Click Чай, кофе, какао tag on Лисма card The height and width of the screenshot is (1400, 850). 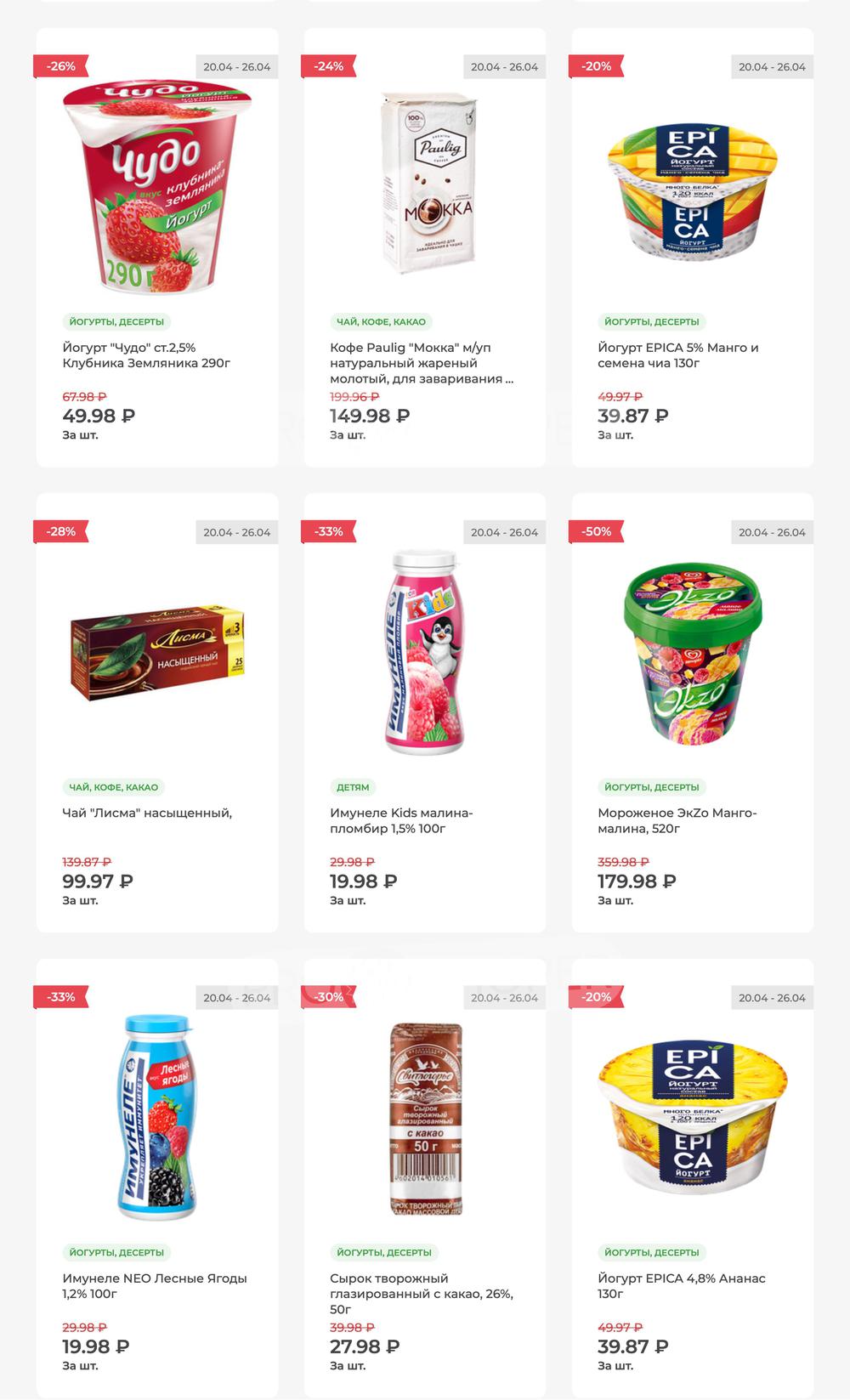pyautogui.click(x=114, y=787)
